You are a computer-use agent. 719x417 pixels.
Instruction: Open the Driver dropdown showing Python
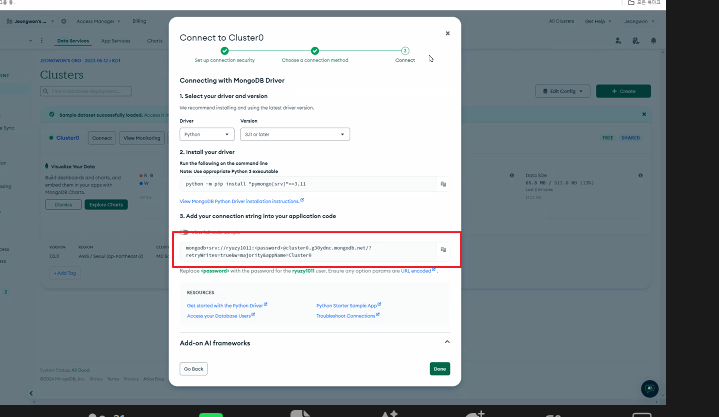(x=207, y=134)
